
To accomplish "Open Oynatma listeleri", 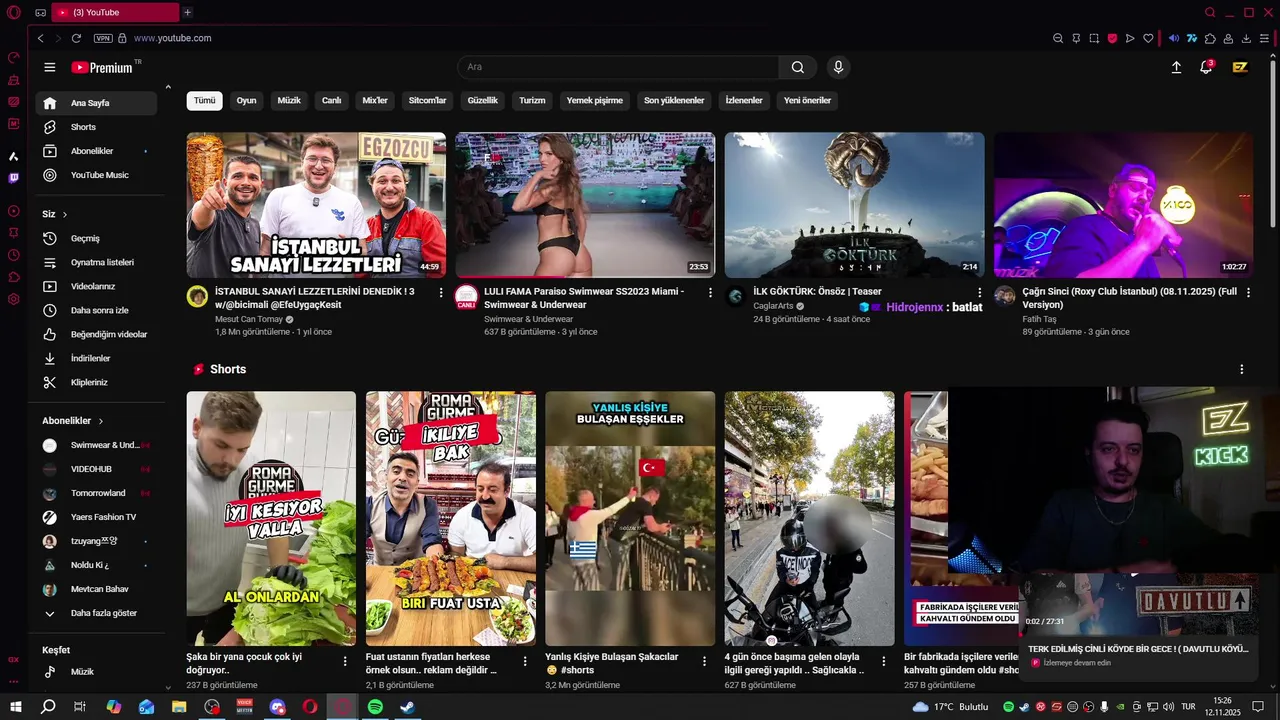I will pyautogui.click(x=96, y=262).
